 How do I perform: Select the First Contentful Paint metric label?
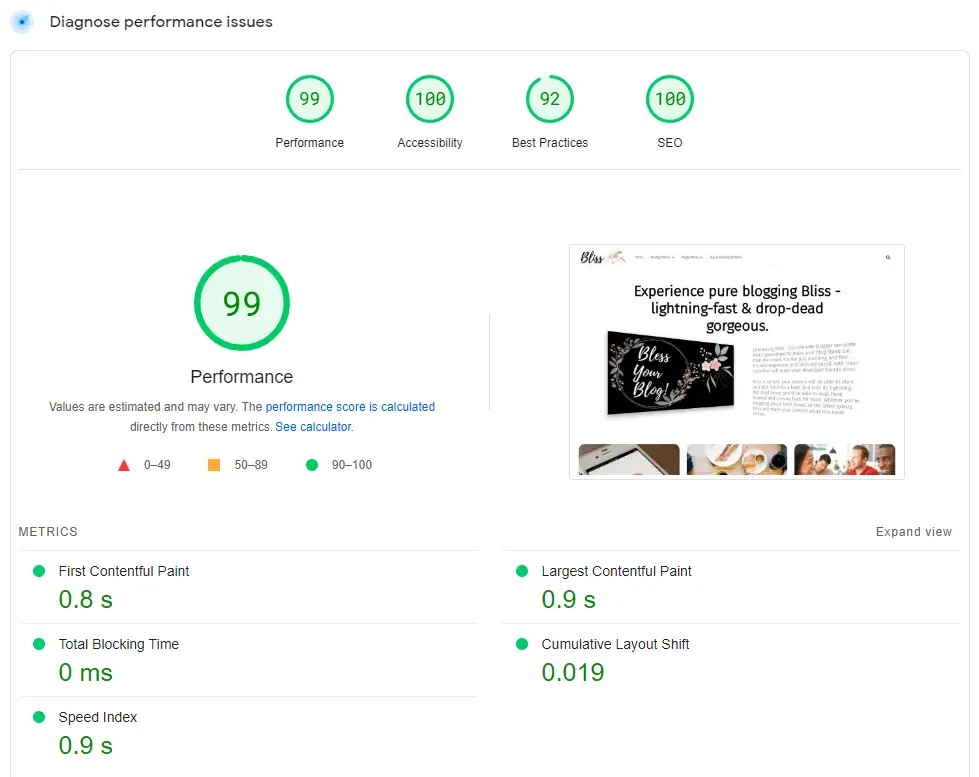(124, 571)
